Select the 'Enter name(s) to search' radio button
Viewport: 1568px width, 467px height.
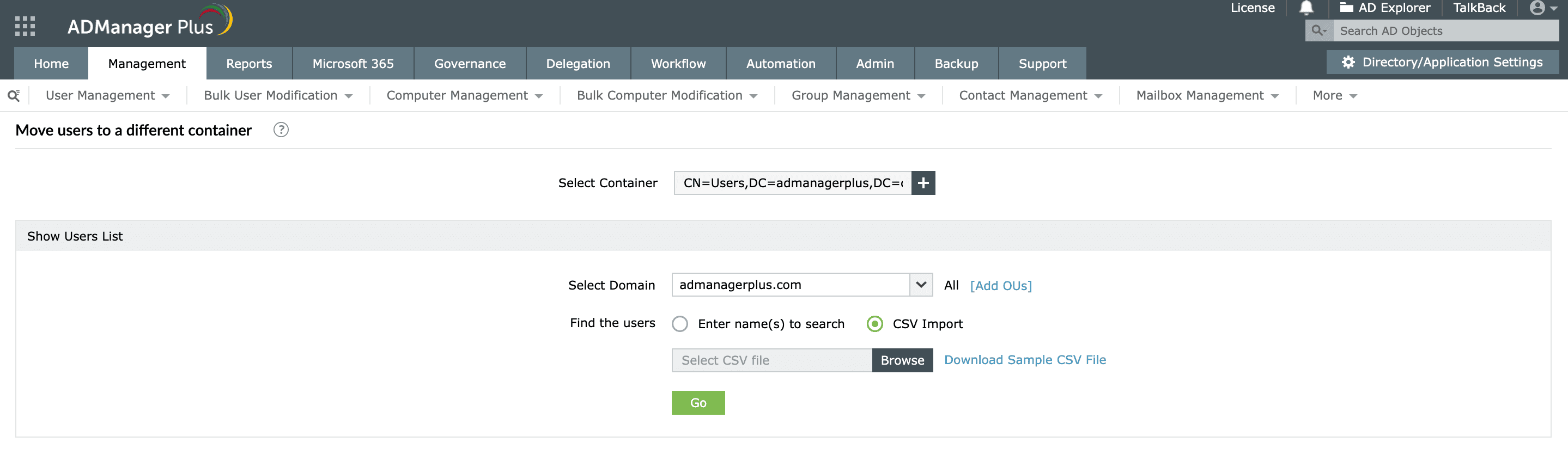680,324
